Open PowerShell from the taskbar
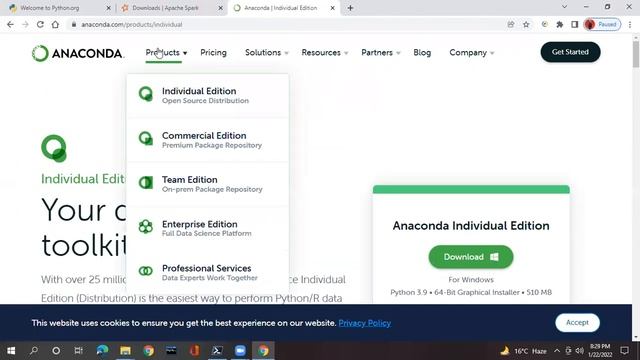 click(x=217, y=351)
